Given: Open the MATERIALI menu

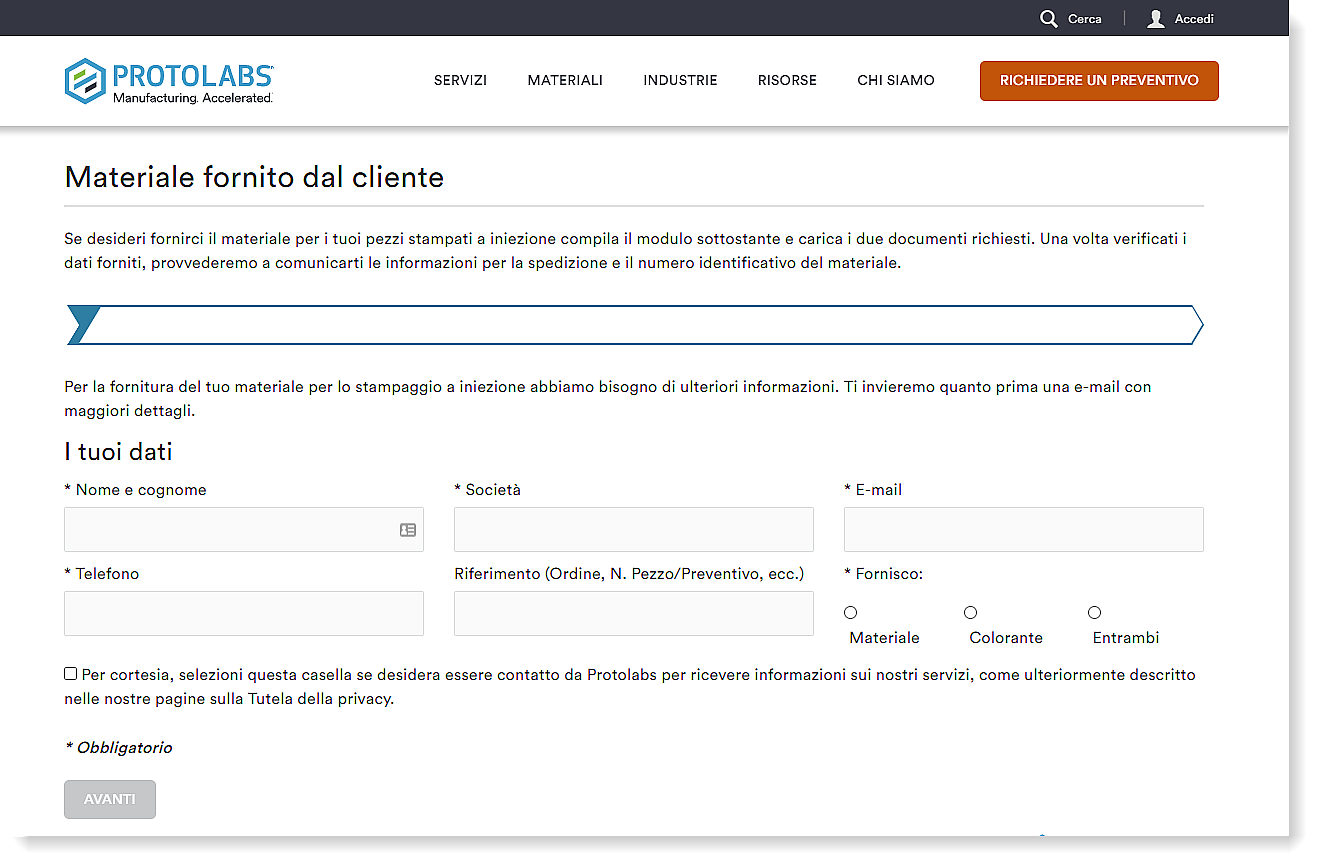Looking at the screenshot, I should pyautogui.click(x=565, y=80).
